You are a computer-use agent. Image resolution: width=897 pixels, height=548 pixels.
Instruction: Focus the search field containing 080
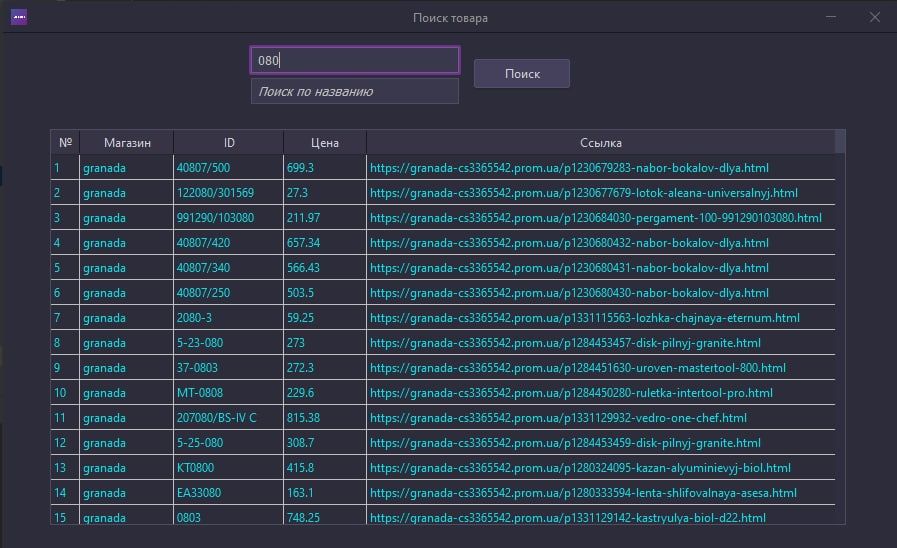(x=355, y=60)
